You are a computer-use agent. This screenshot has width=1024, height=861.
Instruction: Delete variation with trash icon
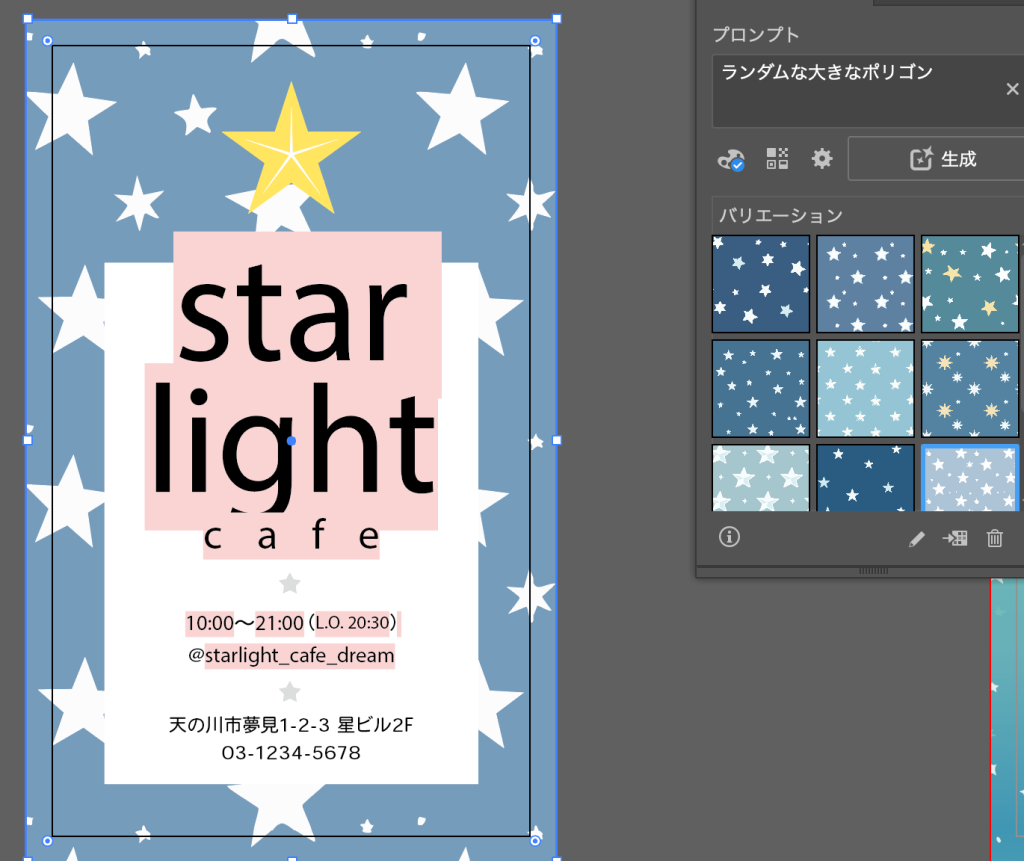[994, 539]
